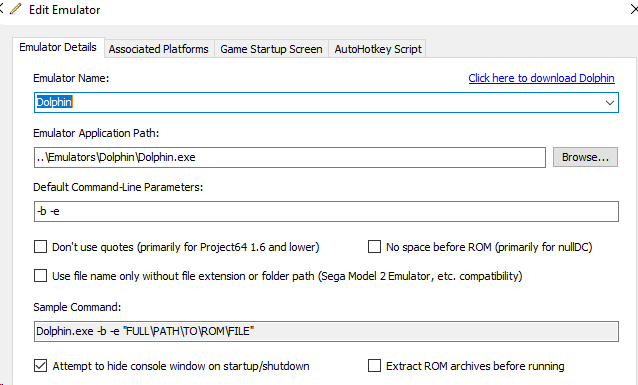Screen dimensions: 638x385
Task: Click into Default Command-Line Parameters field
Action: click(326, 211)
